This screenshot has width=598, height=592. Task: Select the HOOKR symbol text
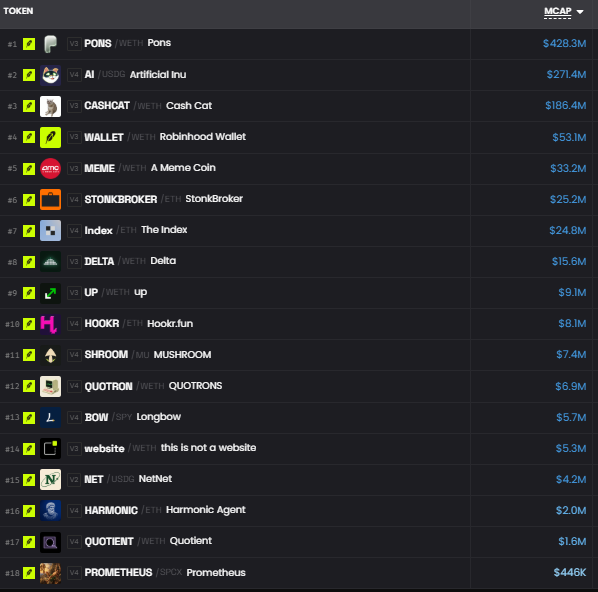[102, 323]
